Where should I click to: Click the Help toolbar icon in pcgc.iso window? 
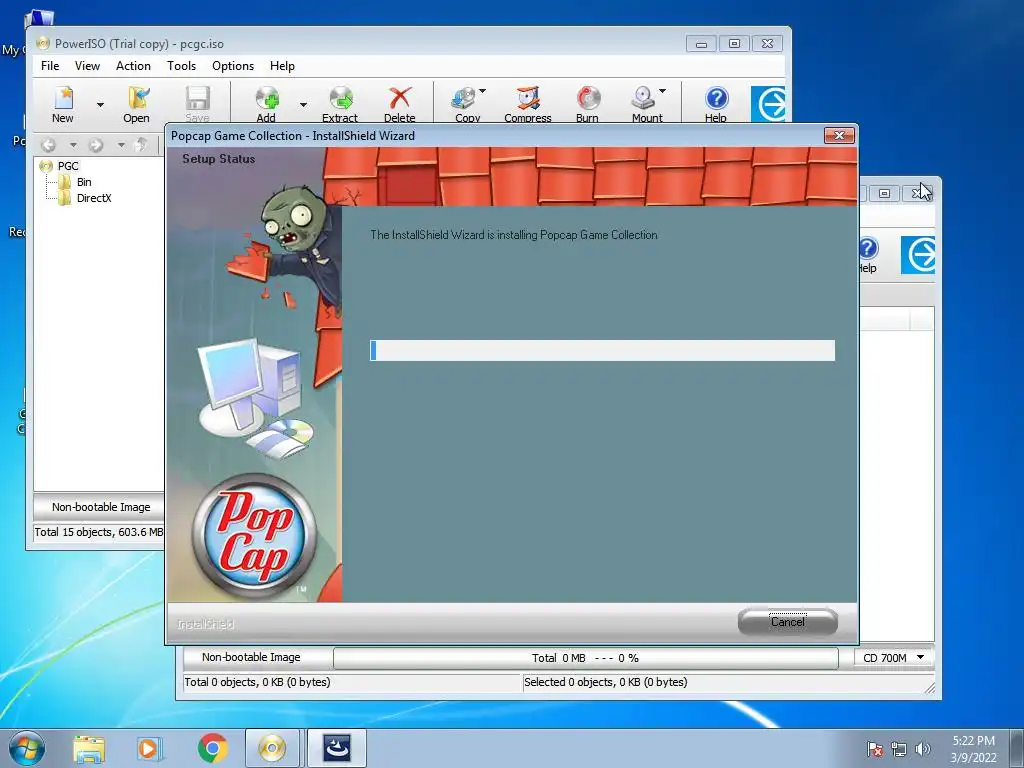click(x=716, y=104)
